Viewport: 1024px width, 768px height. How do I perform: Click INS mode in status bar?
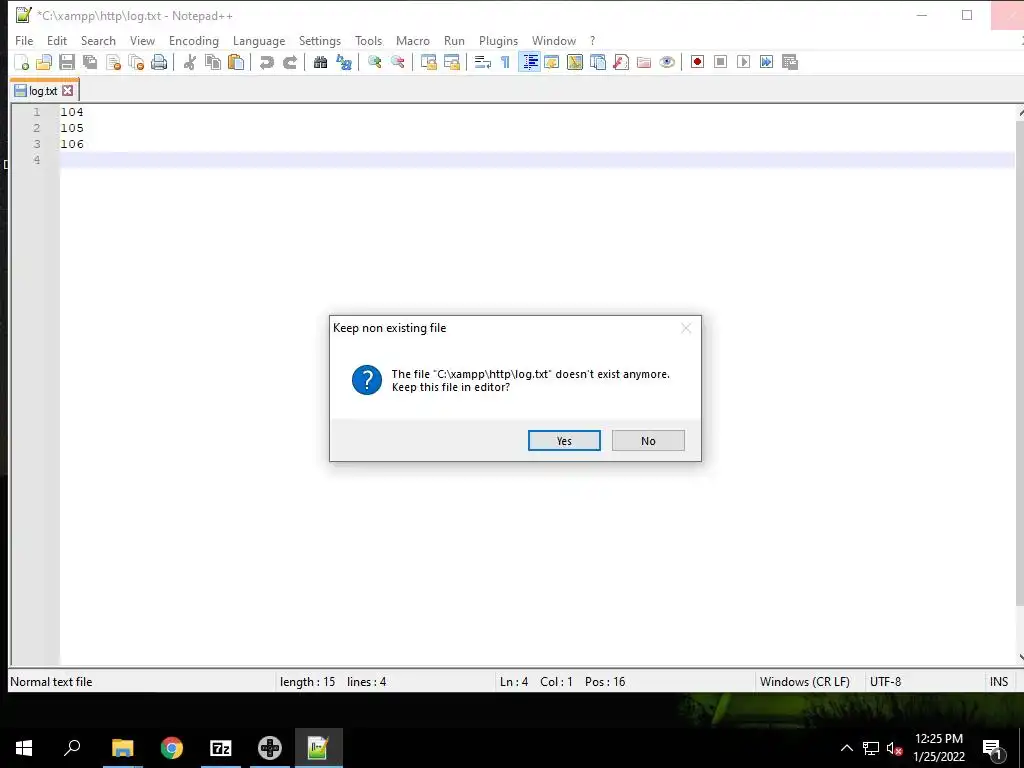(999, 682)
